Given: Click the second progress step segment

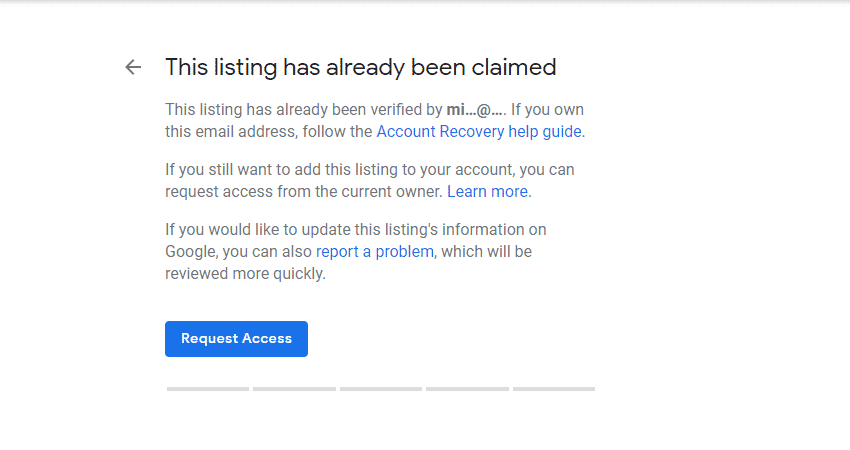Looking at the screenshot, I should pos(294,388).
